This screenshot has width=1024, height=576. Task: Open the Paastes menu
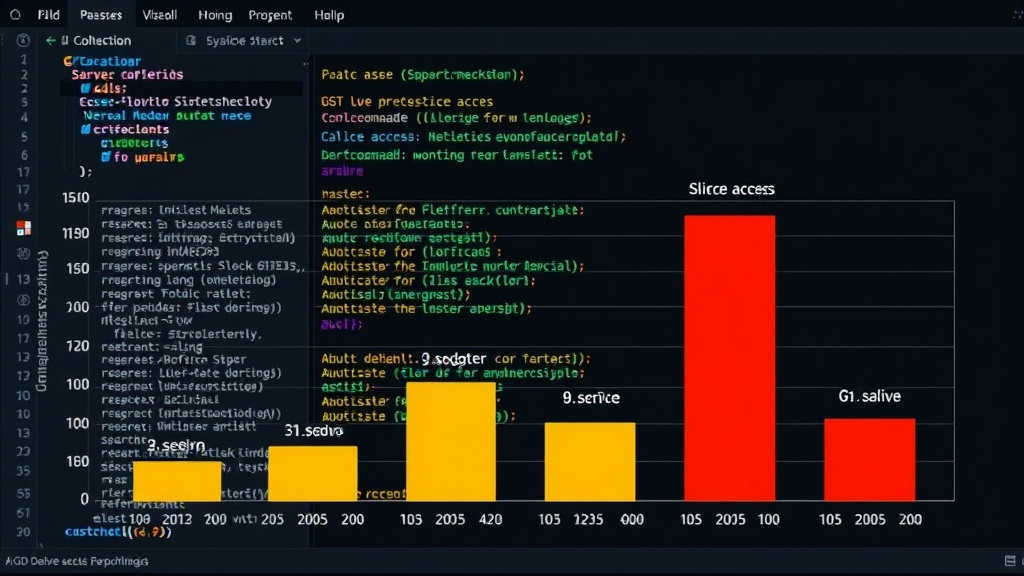tap(101, 15)
